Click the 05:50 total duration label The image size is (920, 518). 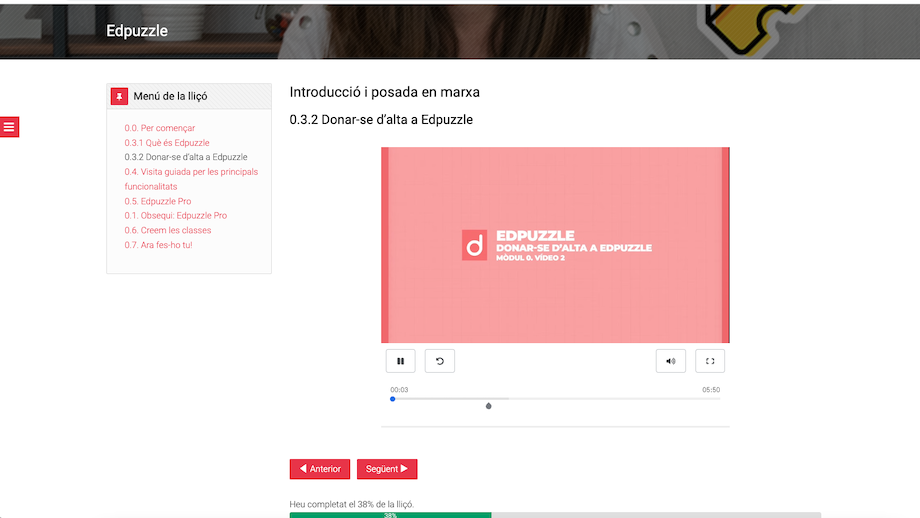coord(711,390)
